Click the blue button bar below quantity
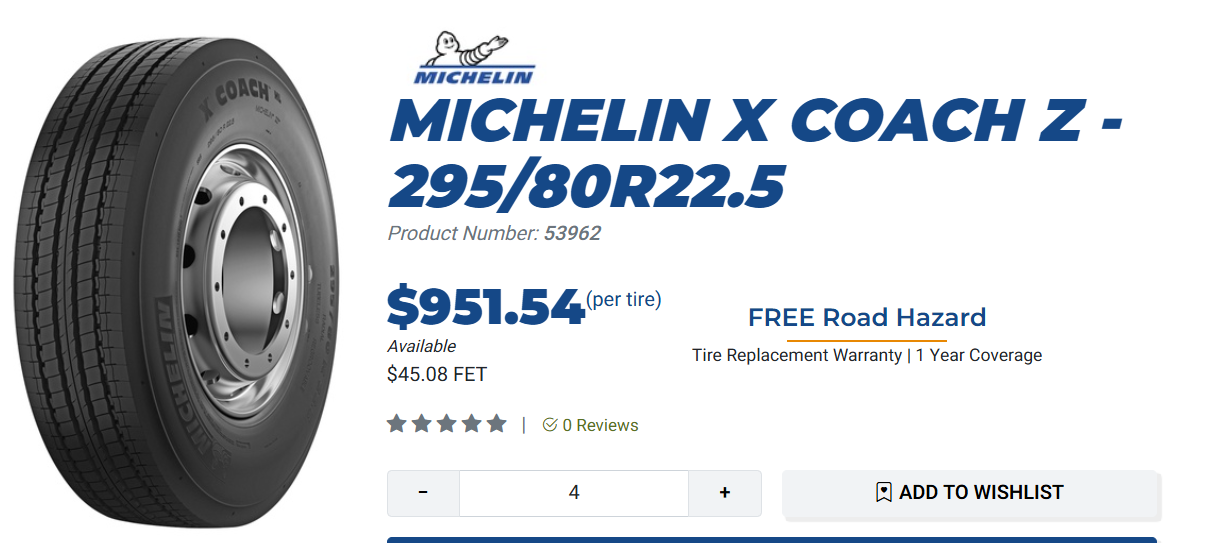The height and width of the screenshot is (543, 1225). tap(771, 539)
